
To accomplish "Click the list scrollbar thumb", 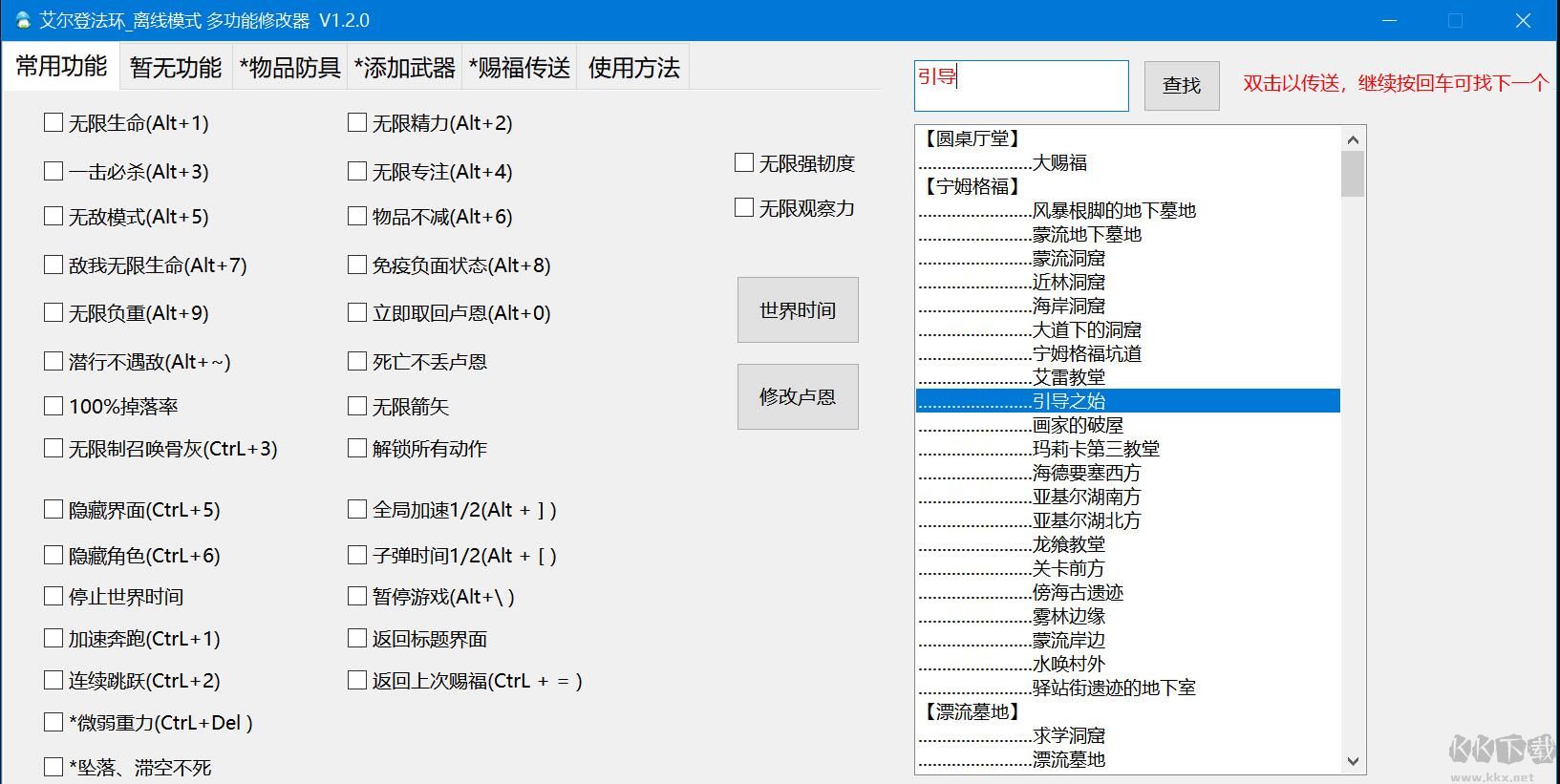I will 1353,174.
